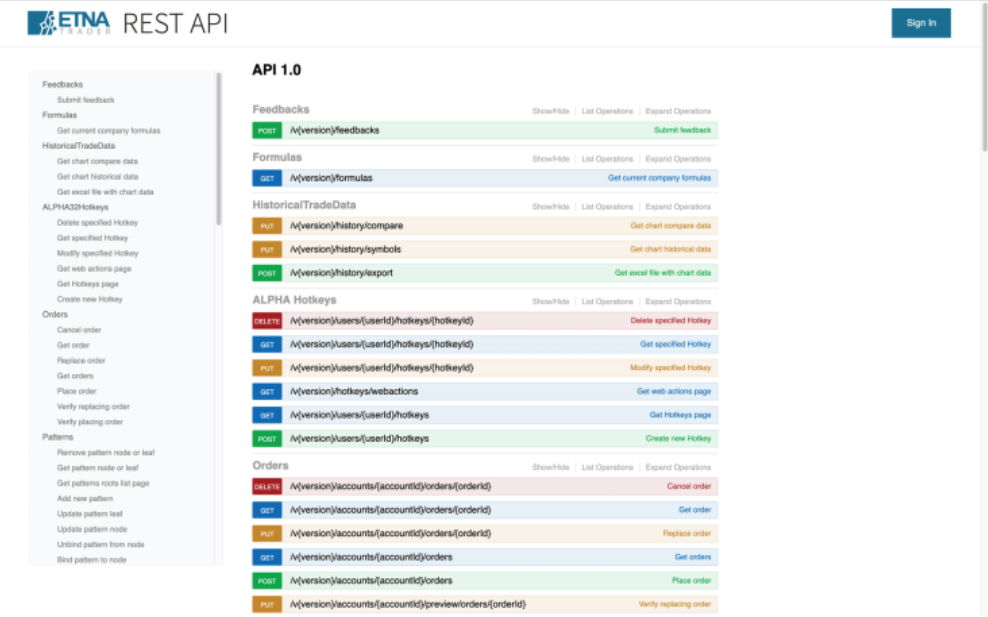Toggle Show/Hide for the Formulas section

click(550, 158)
